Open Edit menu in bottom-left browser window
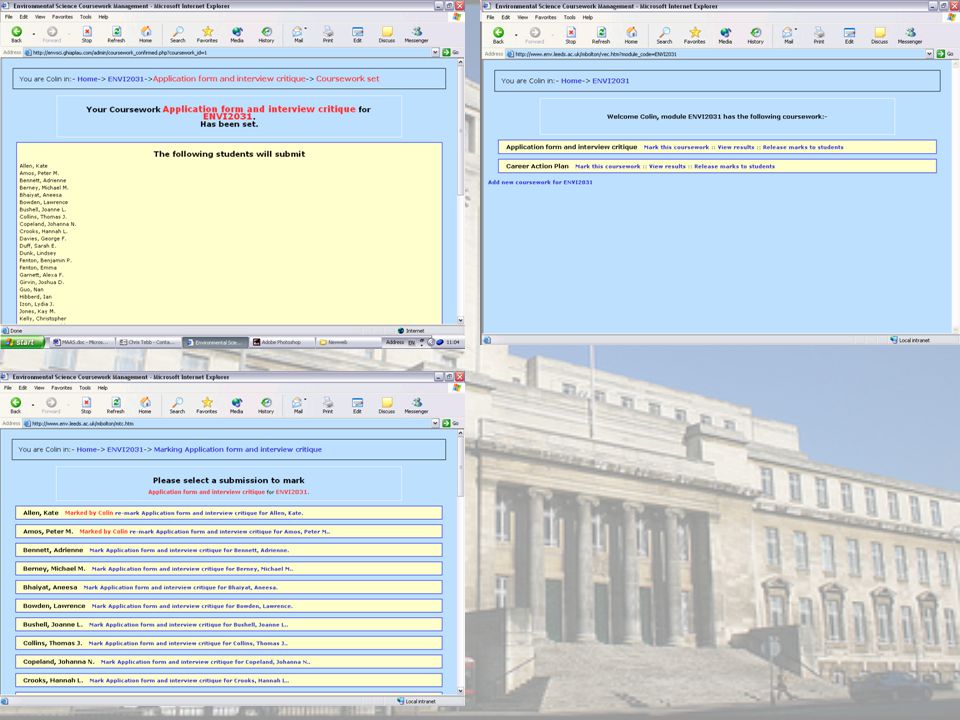960x720 pixels. 23,388
